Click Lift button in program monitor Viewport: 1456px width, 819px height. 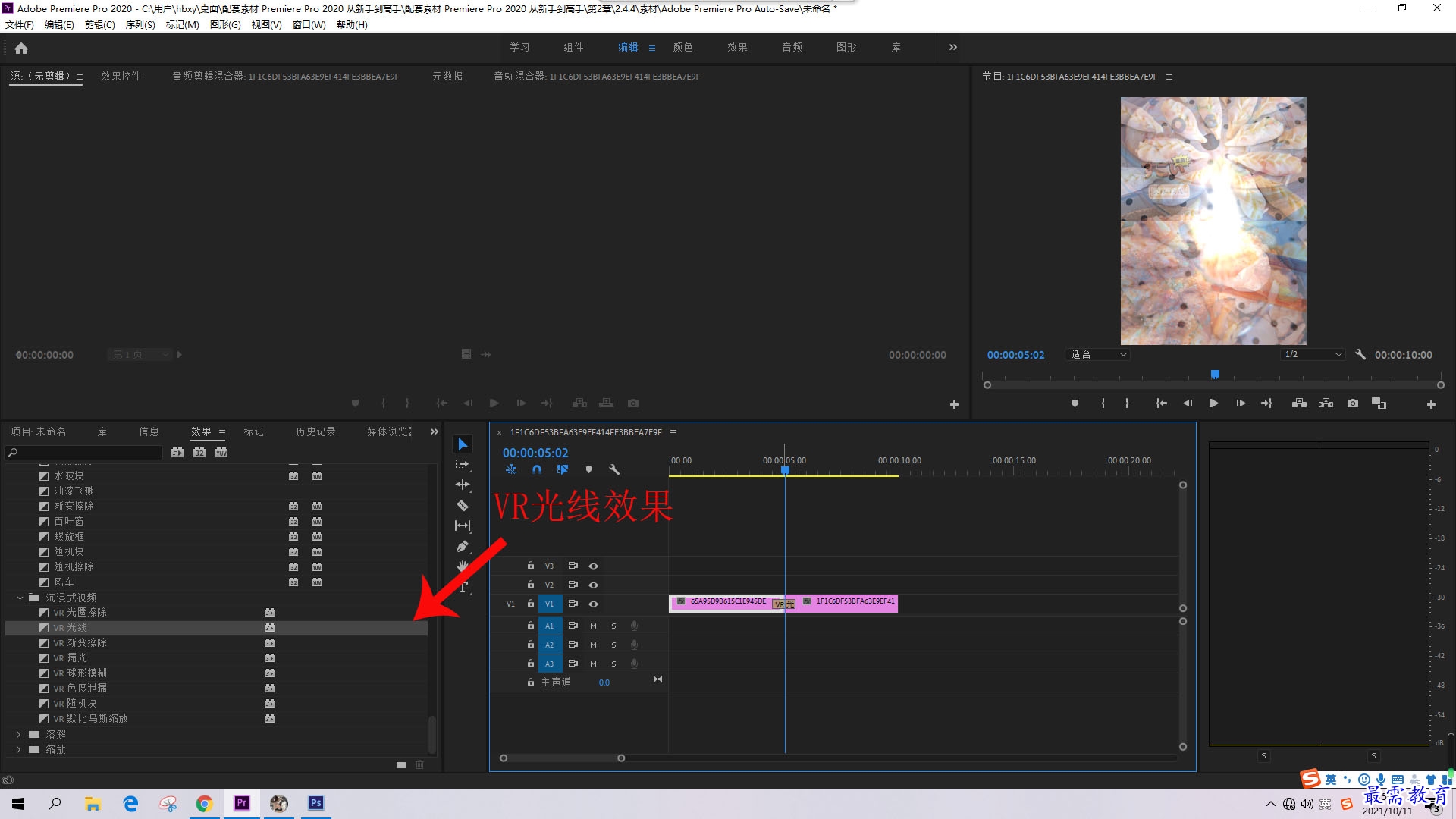[x=1299, y=403]
